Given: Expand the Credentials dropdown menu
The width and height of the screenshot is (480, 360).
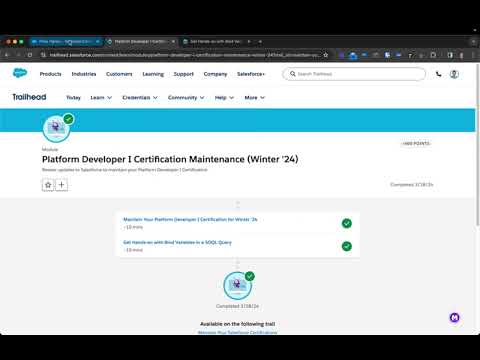Looking at the screenshot, I should [x=140, y=98].
